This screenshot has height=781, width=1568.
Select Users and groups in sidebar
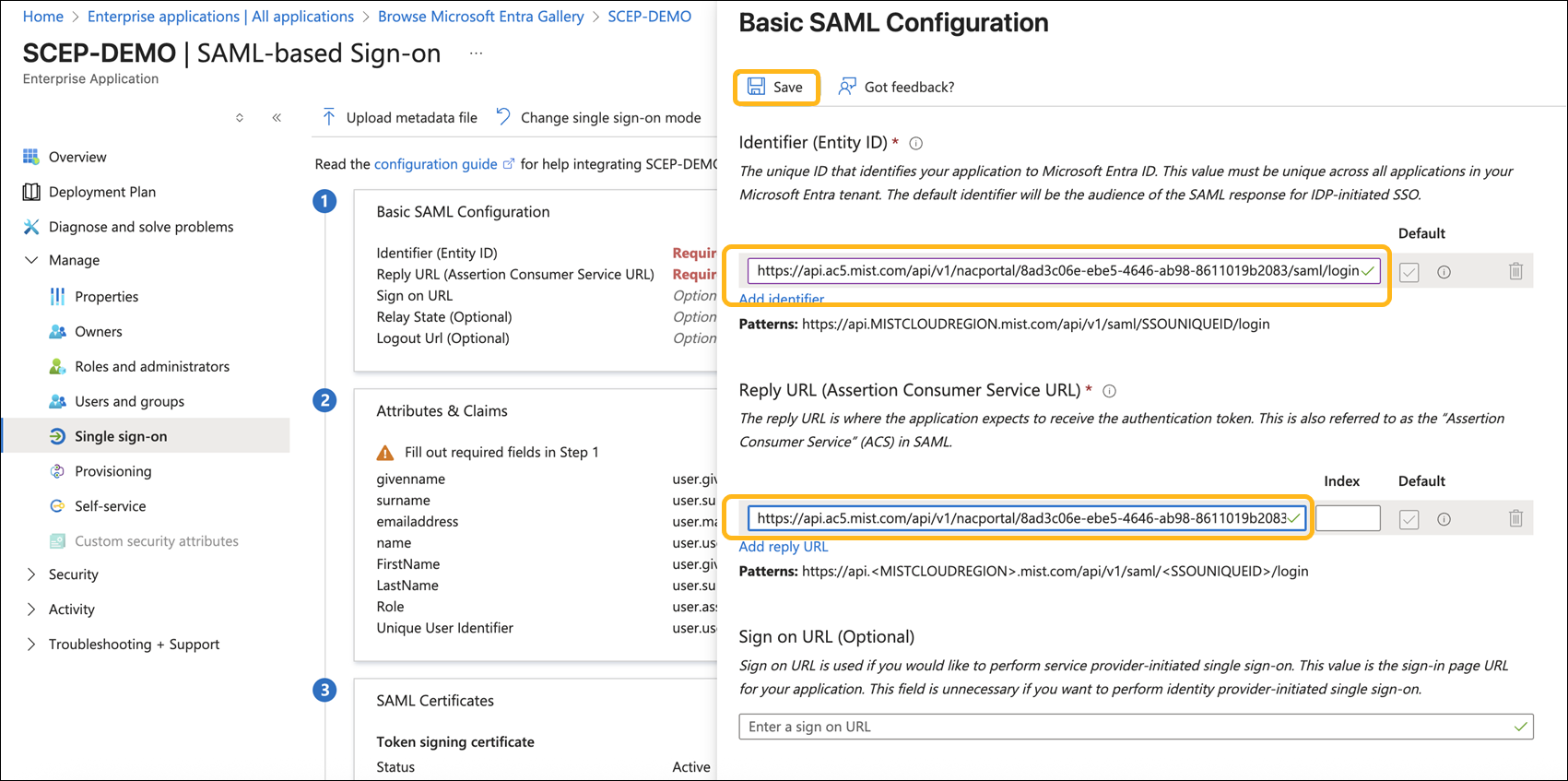(129, 401)
